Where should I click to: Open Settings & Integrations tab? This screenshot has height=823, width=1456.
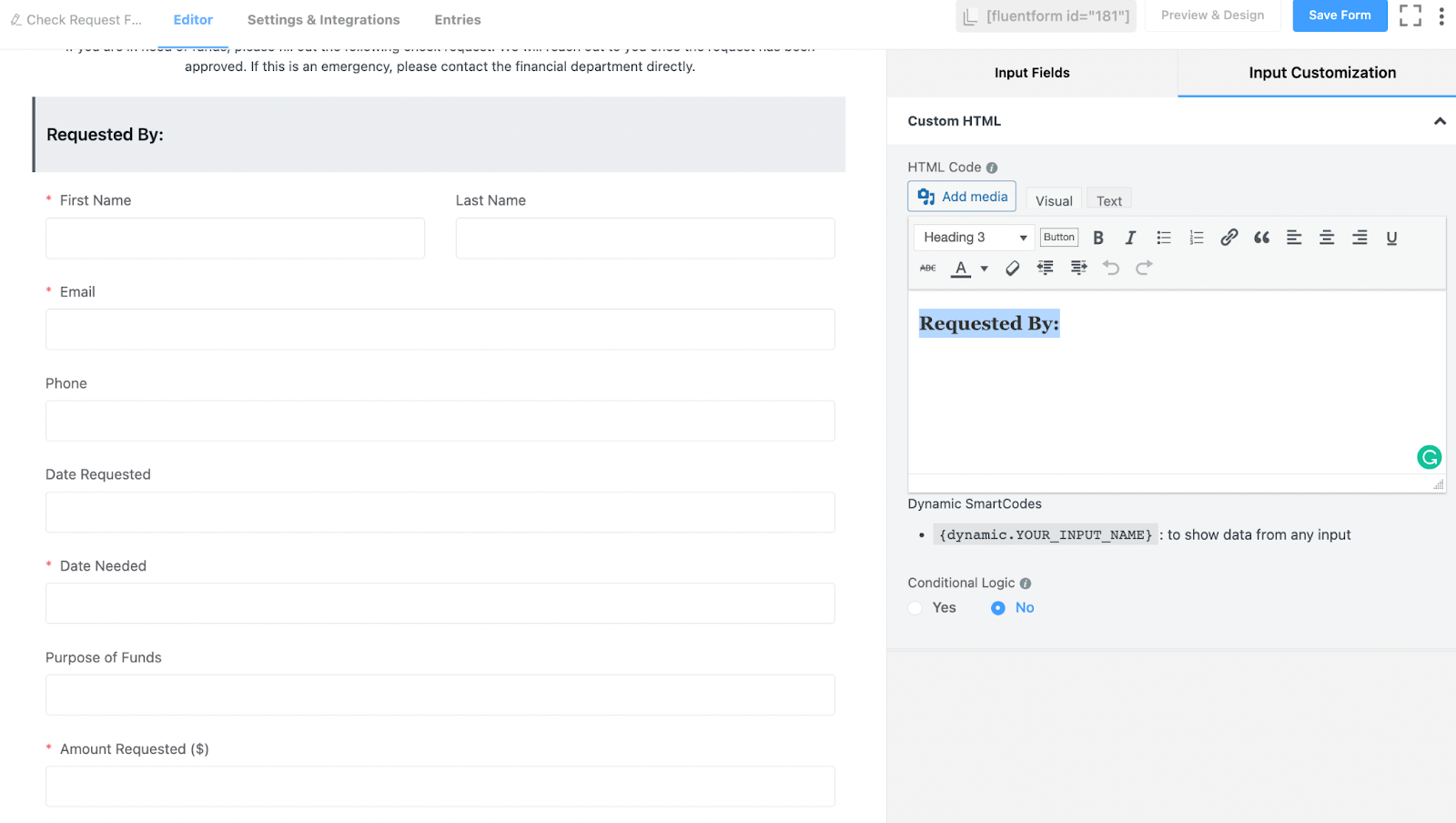[323, 20]
